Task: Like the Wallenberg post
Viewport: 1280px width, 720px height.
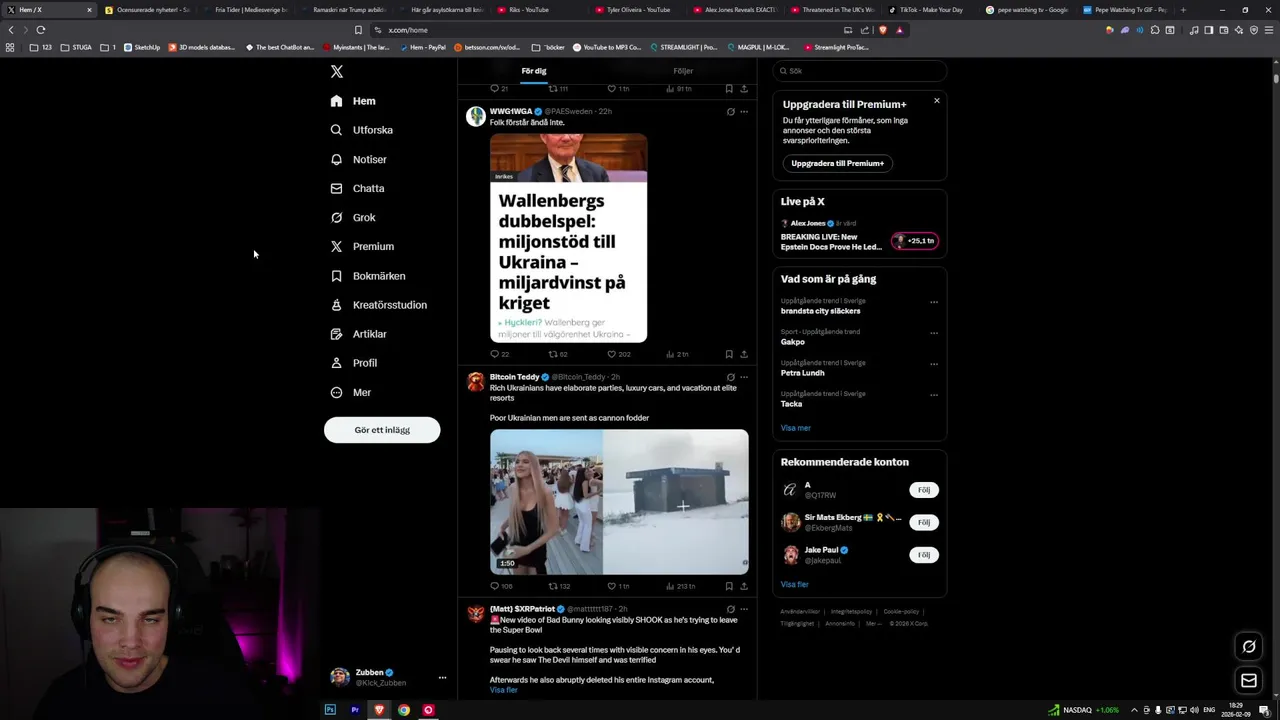Action: coord(619,354)
